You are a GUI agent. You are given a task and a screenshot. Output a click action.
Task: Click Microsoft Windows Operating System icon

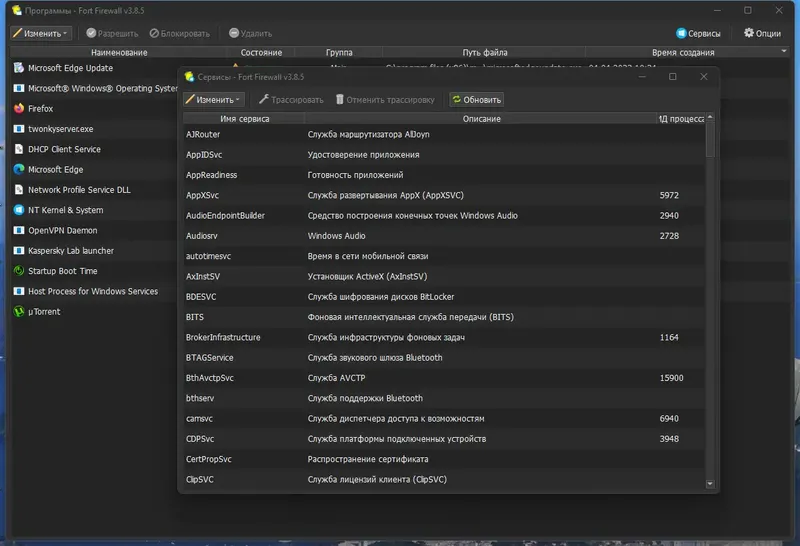click(x=19, y=88)
